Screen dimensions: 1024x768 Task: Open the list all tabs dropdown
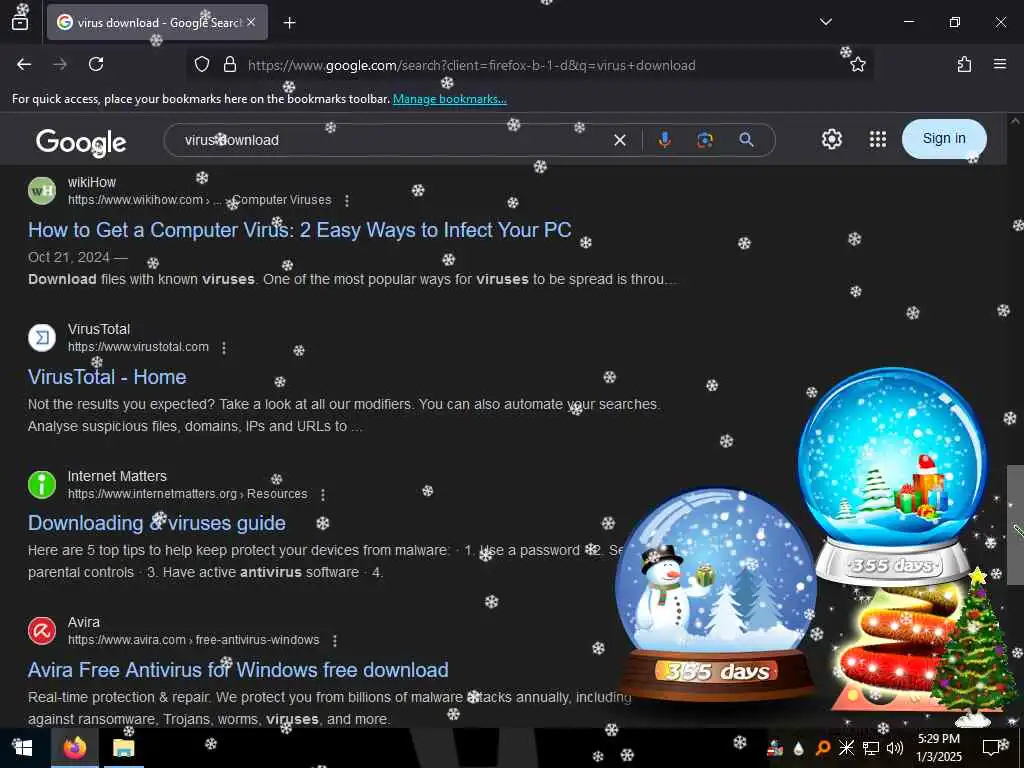[825, 22]
